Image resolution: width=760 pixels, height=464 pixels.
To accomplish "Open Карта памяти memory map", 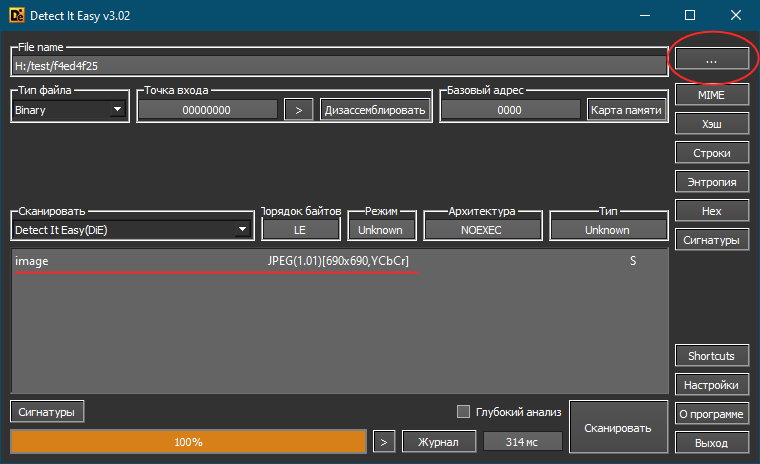I will [x=626, y=110].
